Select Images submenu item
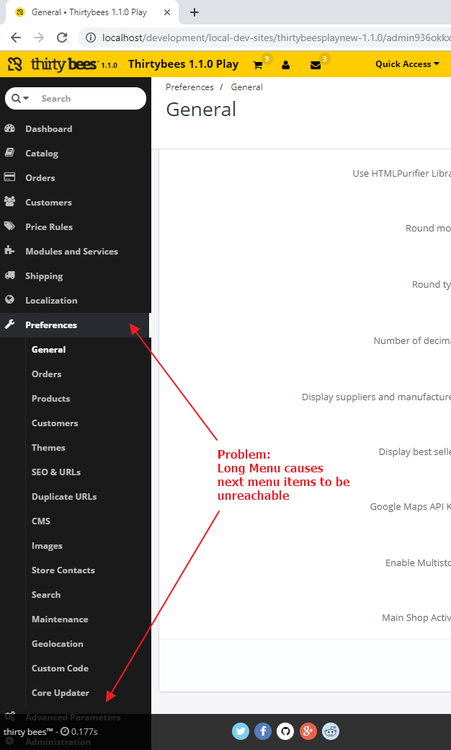451x750 pixels. click(47, 545)
